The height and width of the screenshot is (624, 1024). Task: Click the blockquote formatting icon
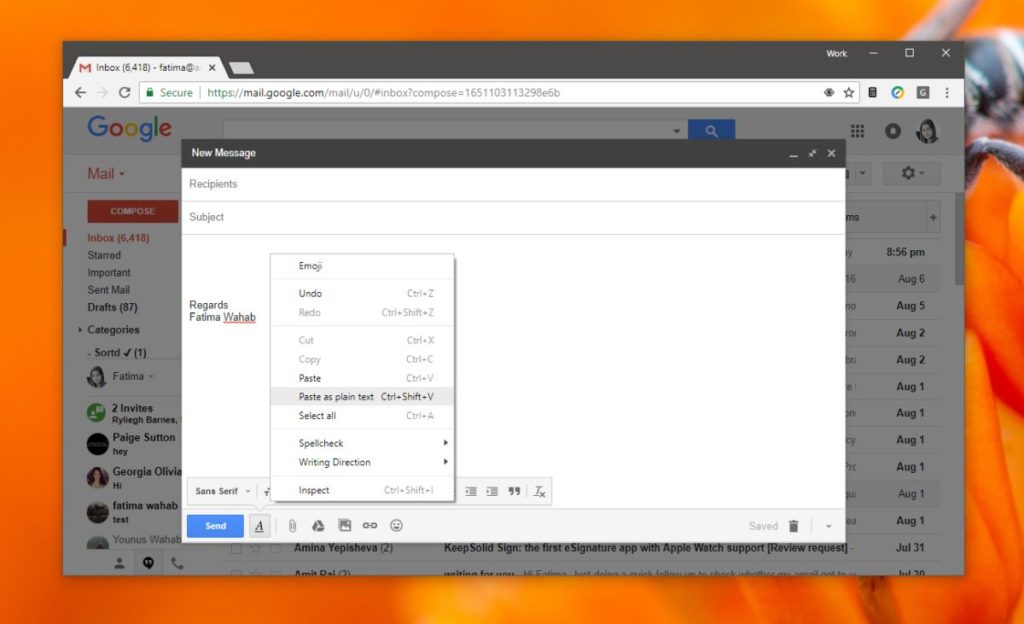[x=514, y=491]
